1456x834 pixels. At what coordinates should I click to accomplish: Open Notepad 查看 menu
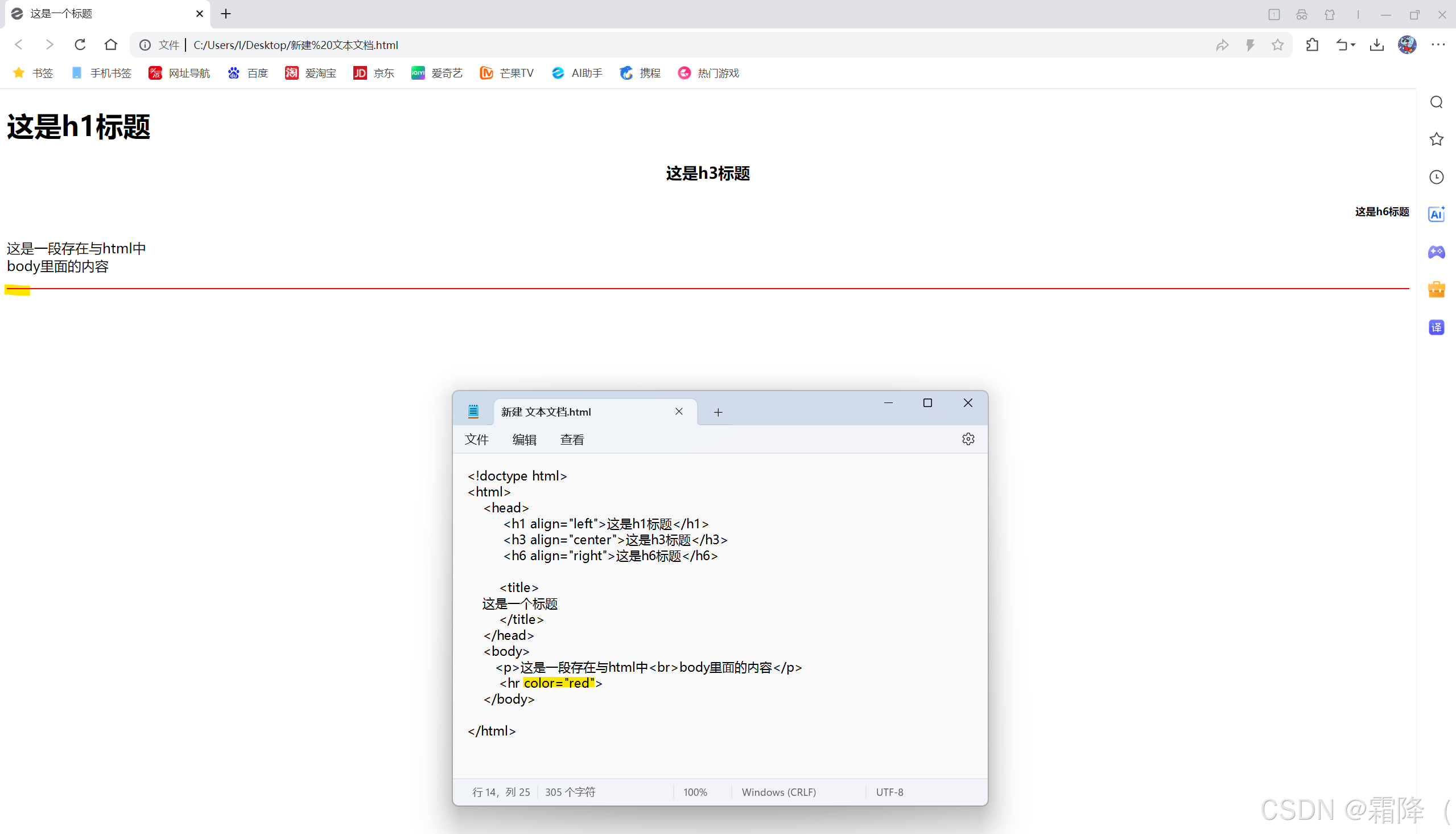coord(572,439)
